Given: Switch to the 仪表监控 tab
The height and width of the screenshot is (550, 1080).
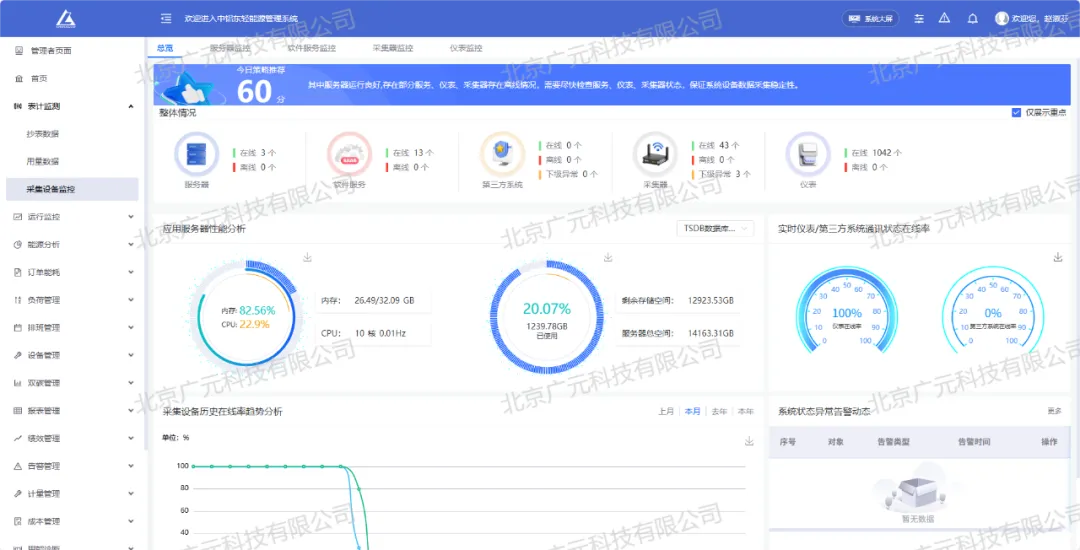Looking at the screenshot, I should [x=466, y=48].
